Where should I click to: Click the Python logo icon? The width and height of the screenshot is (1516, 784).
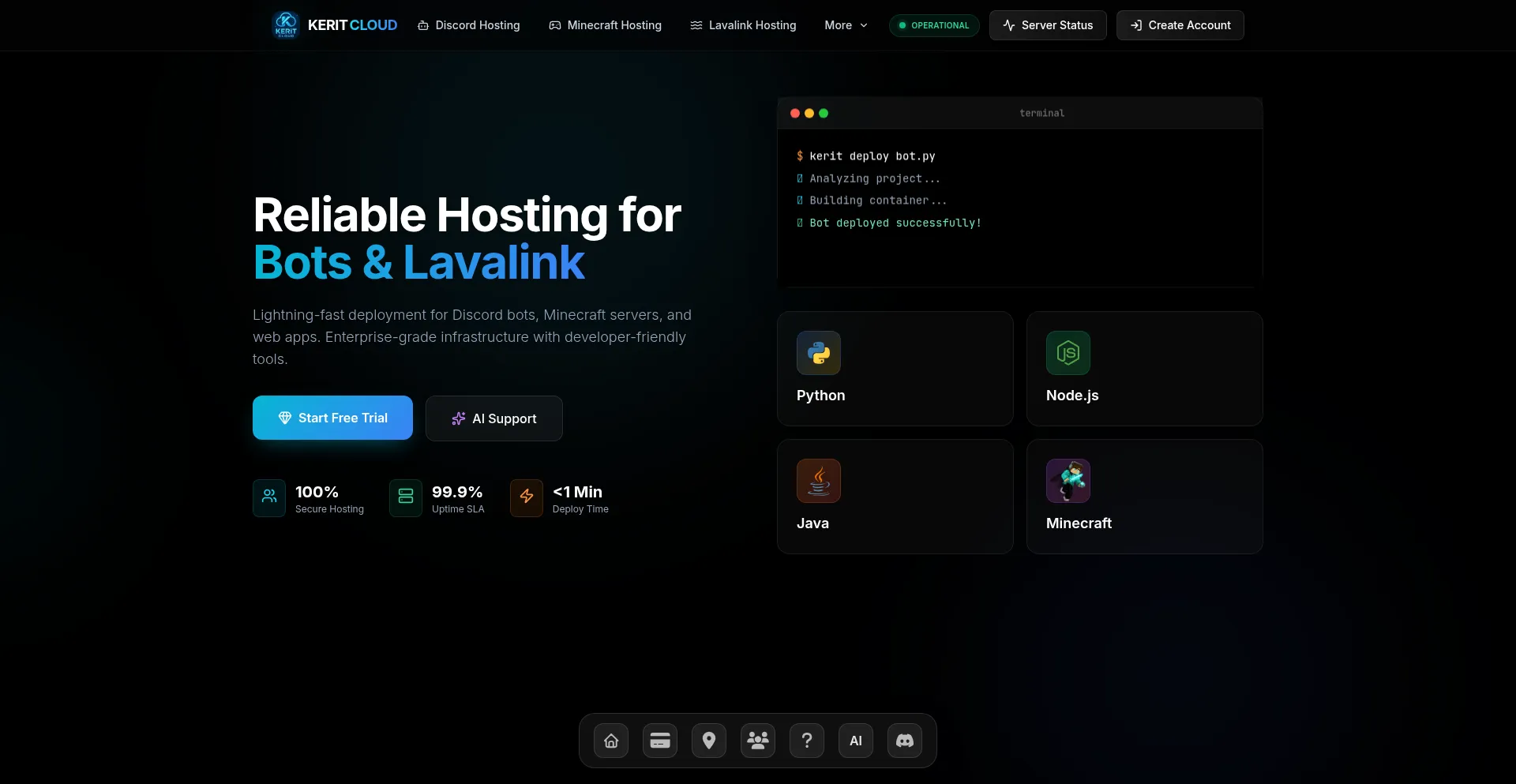point(819,353)
